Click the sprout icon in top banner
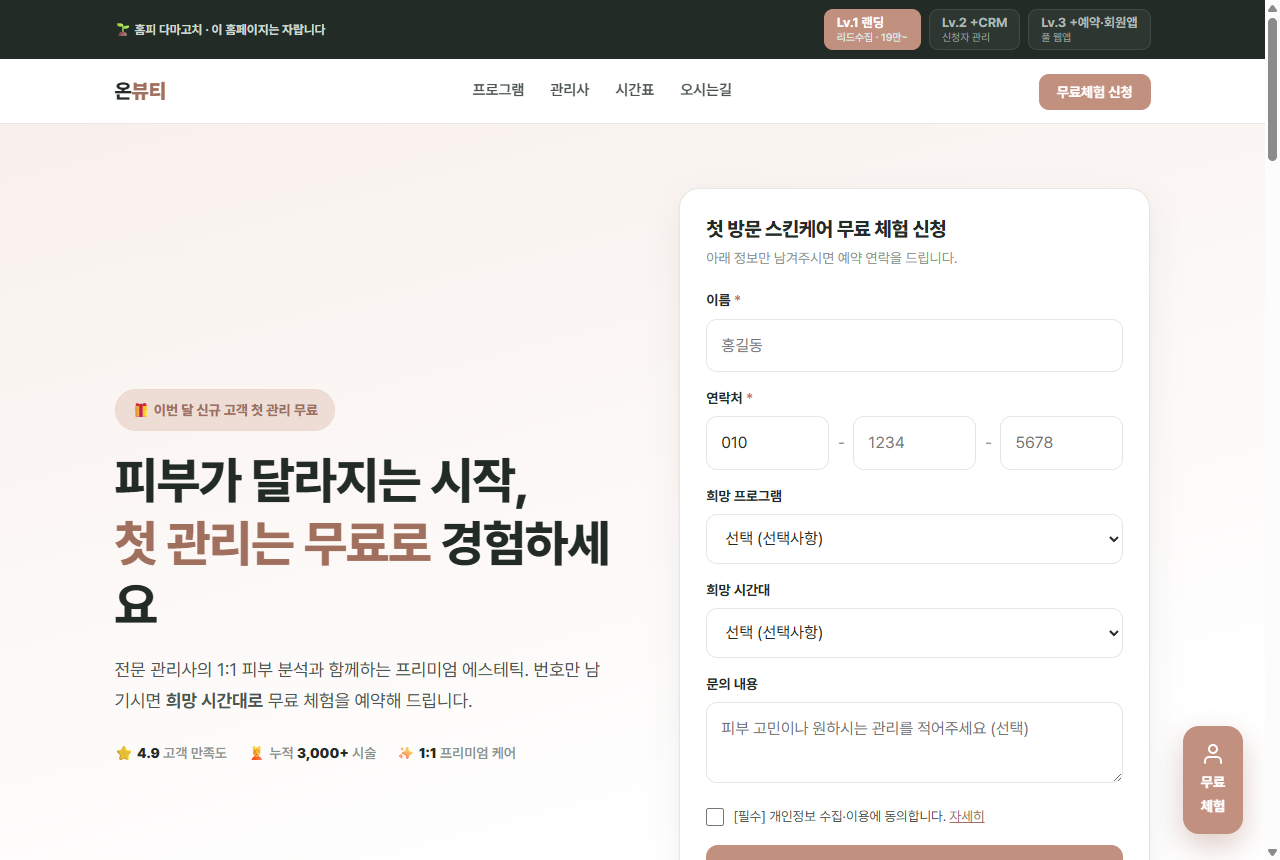1280x860 pixels. click(122, 30)
